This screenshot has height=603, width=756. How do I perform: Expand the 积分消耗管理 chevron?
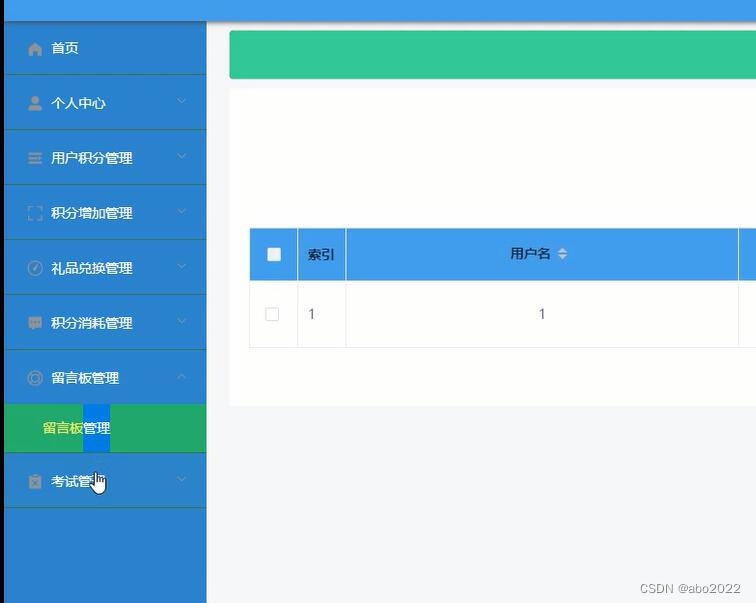pos(181,321)
